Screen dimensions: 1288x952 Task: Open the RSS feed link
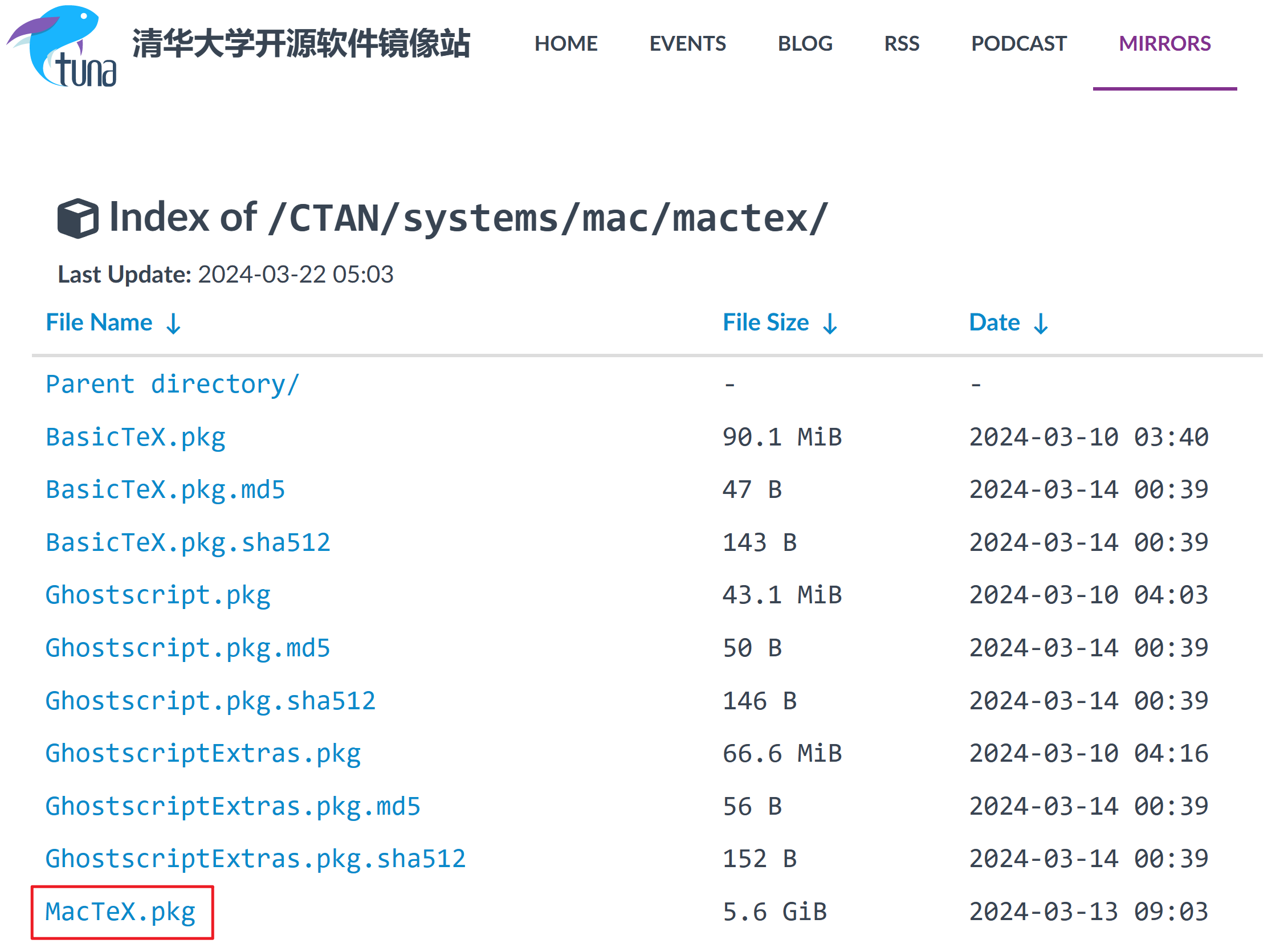[x=902, y=44]
